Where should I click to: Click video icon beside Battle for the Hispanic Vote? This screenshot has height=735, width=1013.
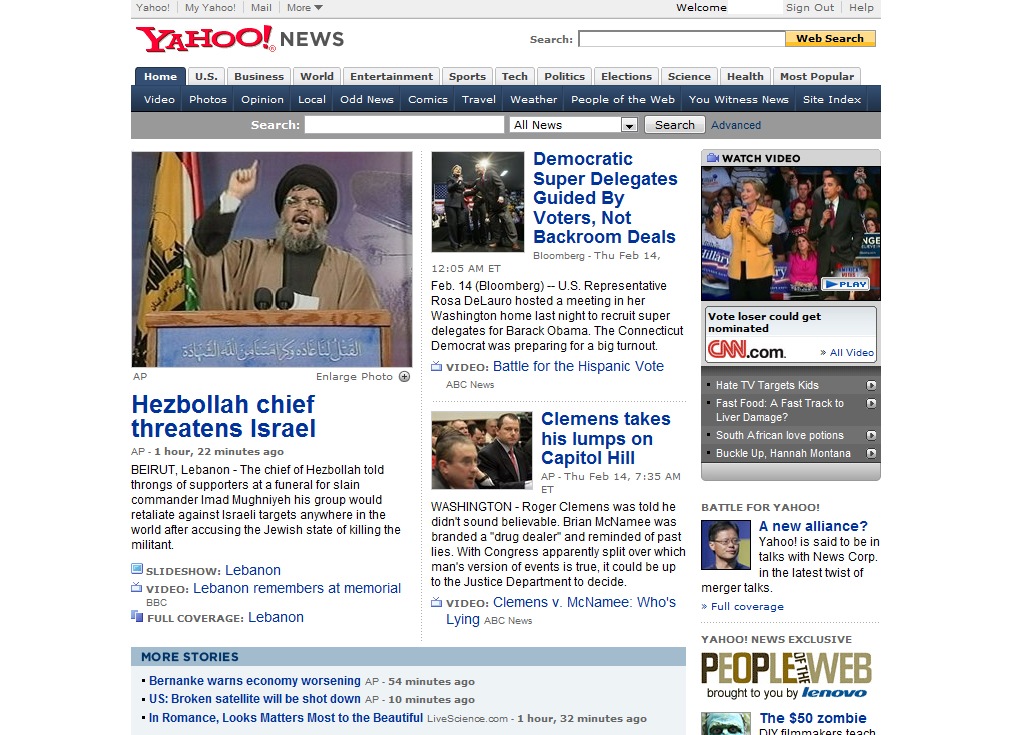point(437,367)
